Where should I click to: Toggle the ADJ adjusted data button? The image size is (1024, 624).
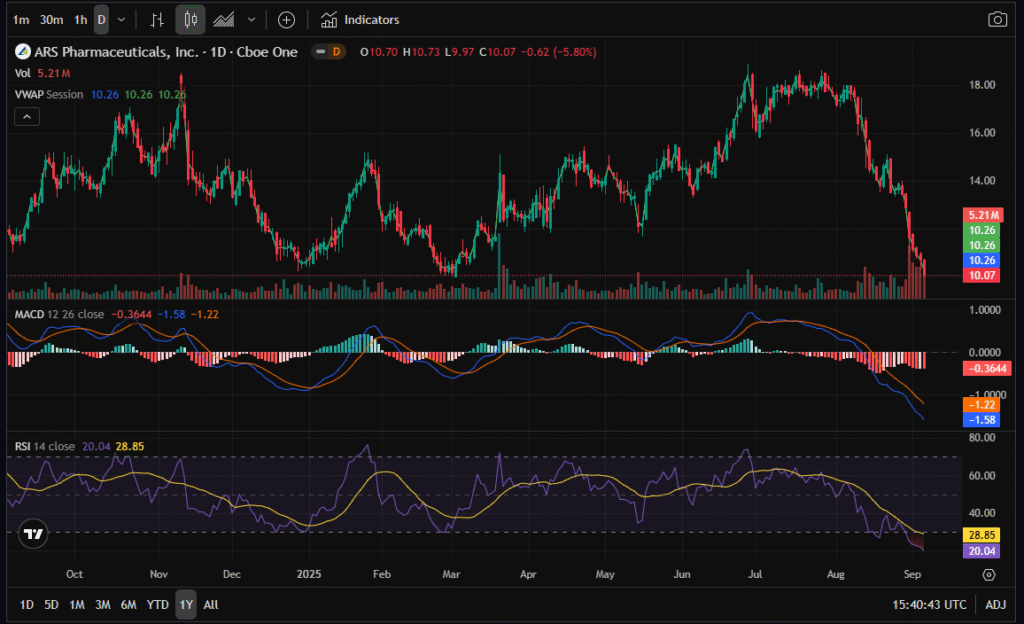pos(996,605)
